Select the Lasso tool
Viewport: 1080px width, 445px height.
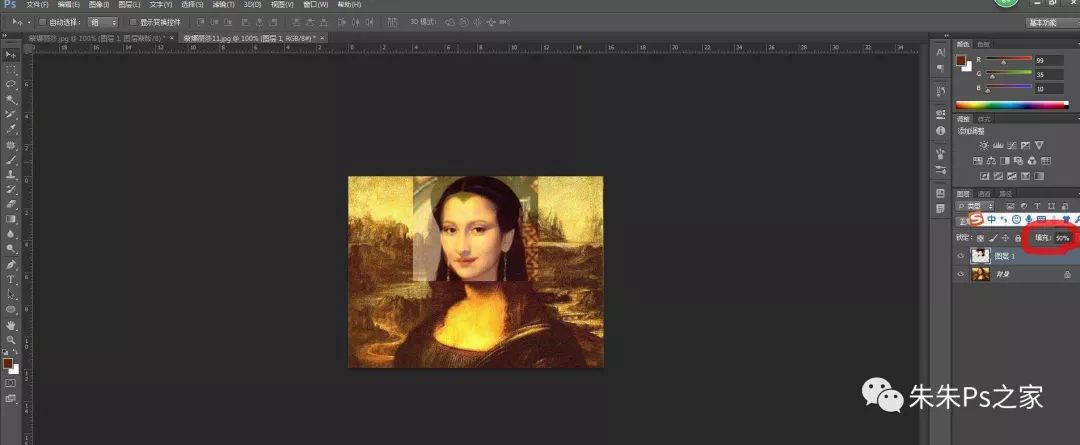click(x=11, y=85)
